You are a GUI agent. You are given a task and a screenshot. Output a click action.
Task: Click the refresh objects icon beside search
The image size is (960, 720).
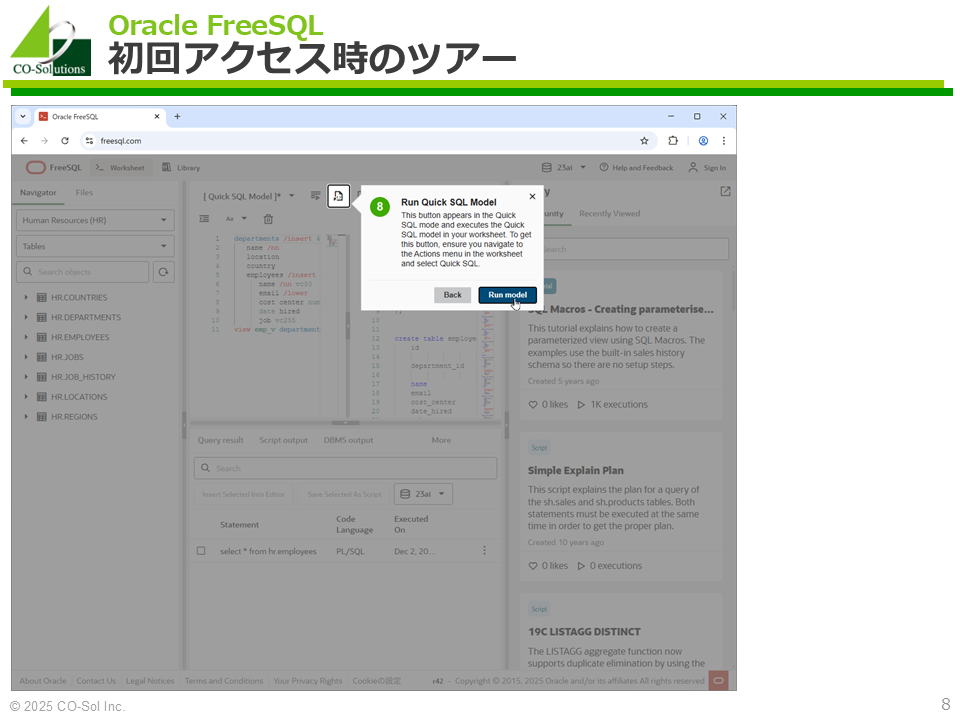point(163,272)
